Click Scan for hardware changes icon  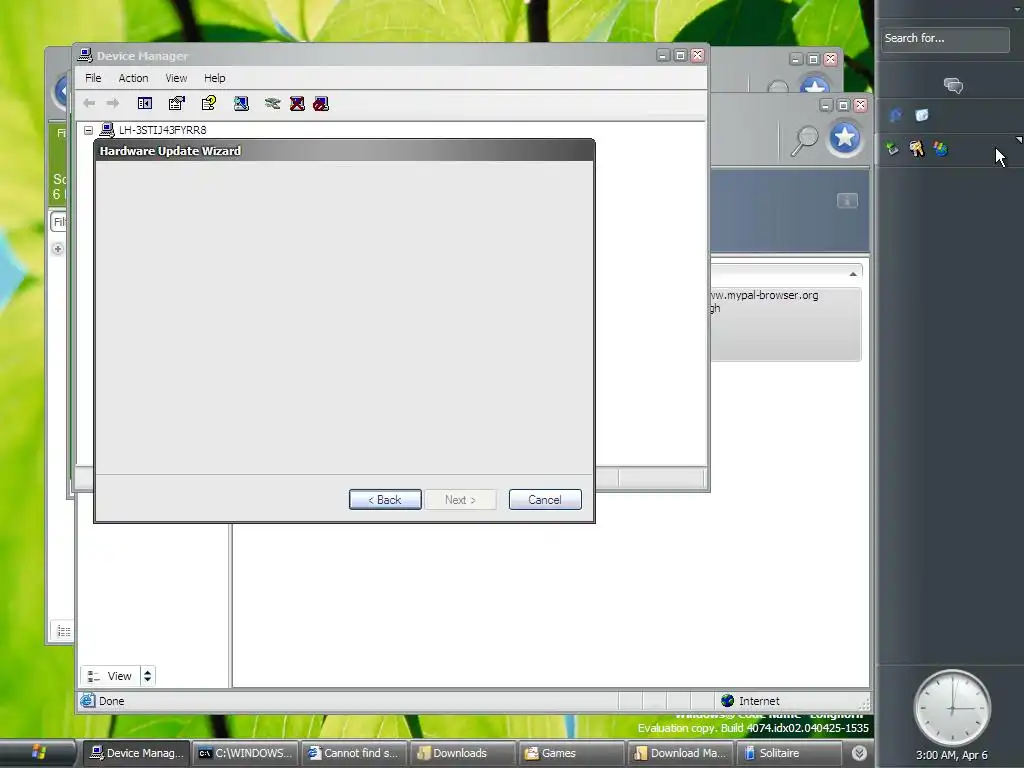click(241, 103)
